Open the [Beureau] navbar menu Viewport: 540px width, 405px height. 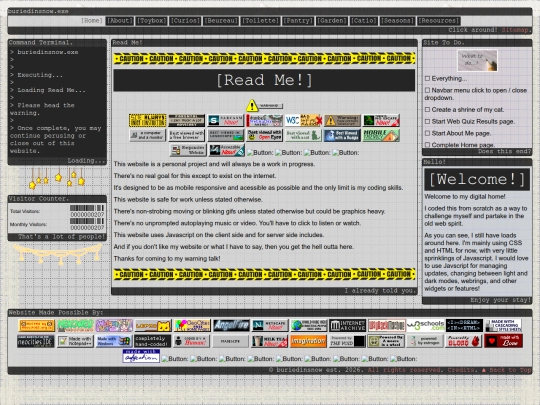pyautogui.click(x=221, y=21)
